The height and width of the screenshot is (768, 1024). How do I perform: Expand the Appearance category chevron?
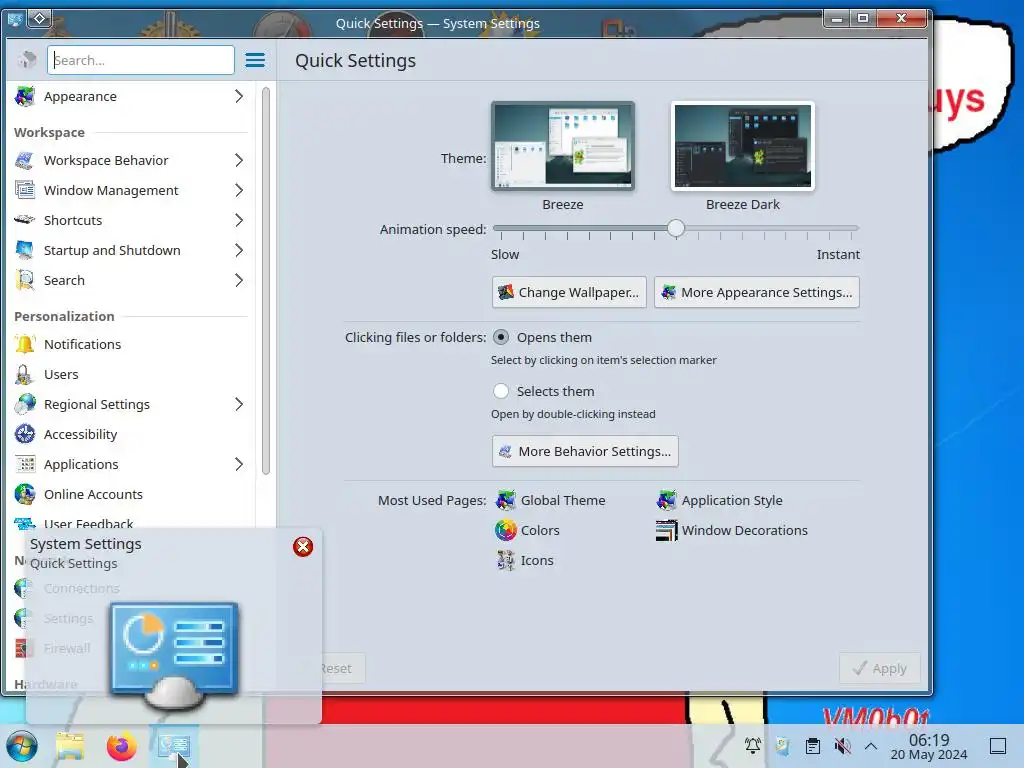click(x=239, y=97)
